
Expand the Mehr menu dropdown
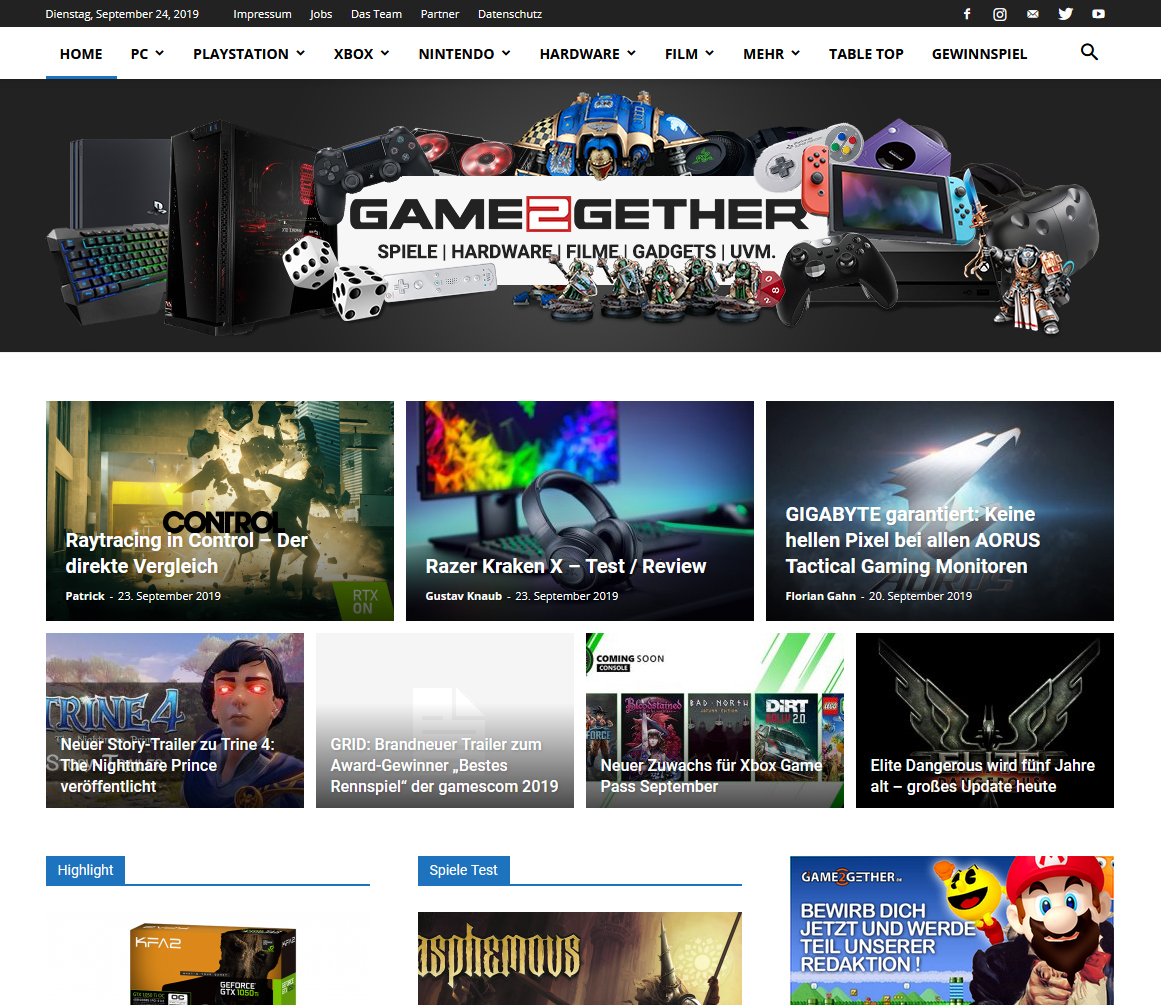click(x=772, y=53)
